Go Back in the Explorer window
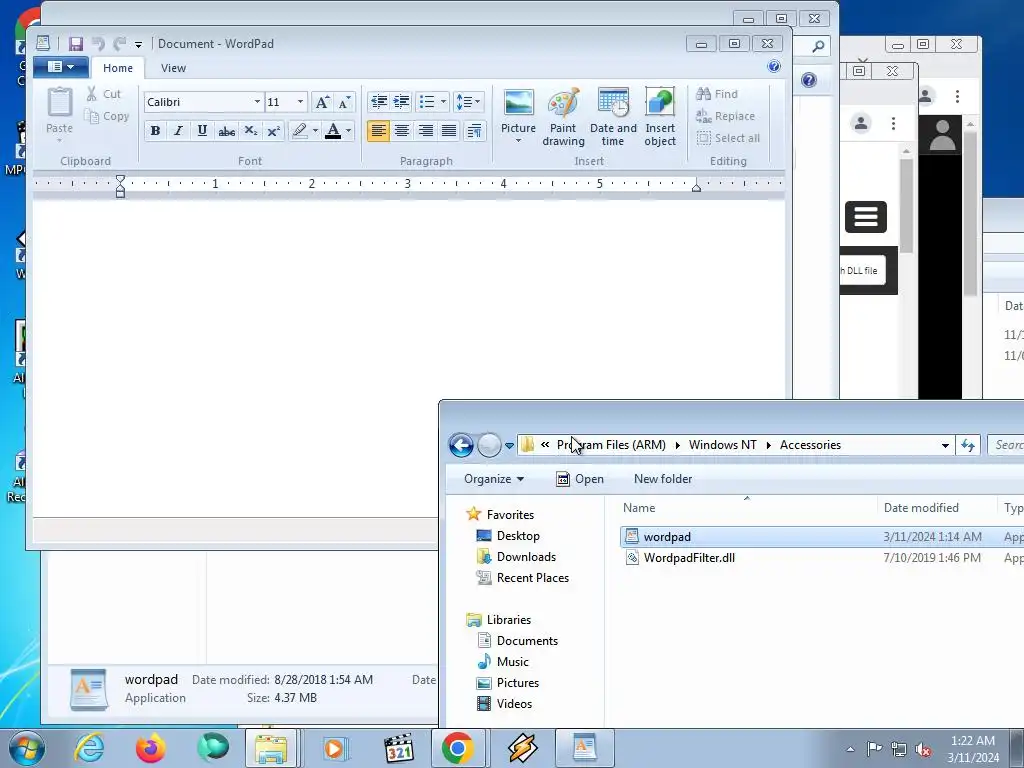 point(461,445)
